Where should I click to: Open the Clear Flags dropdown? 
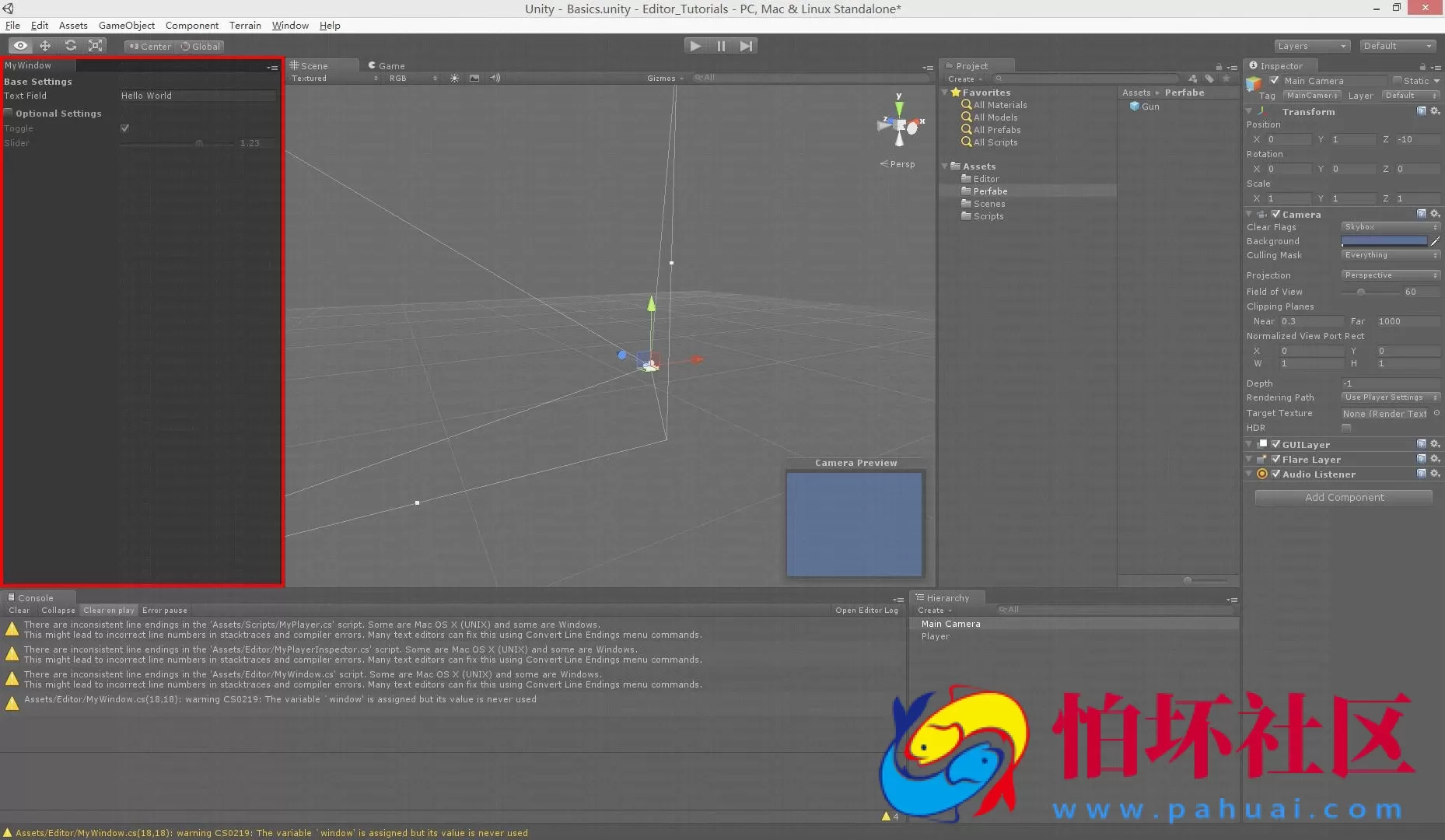point(1389,227)
